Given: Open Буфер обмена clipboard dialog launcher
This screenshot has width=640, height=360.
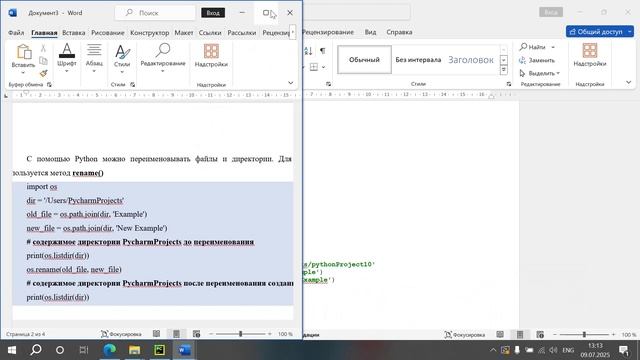Looking at the screenshot, I should pos(49,84).
